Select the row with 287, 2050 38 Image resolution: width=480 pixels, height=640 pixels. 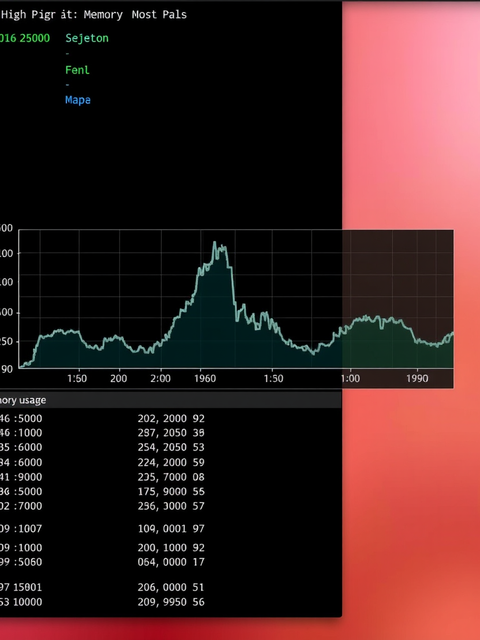click(x=171, y=433)
